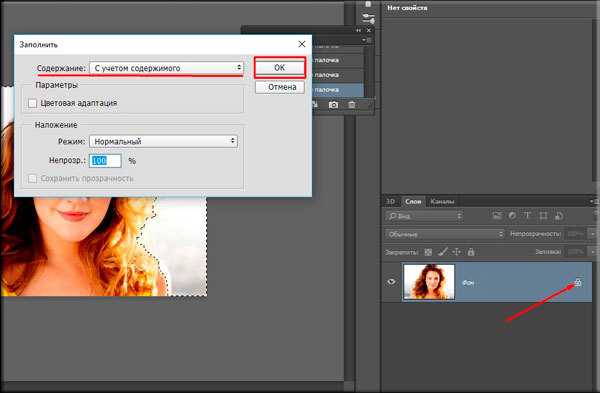600x393 pixels.
Task: Open the Содержание dropdown
Action: click(166, 68)
